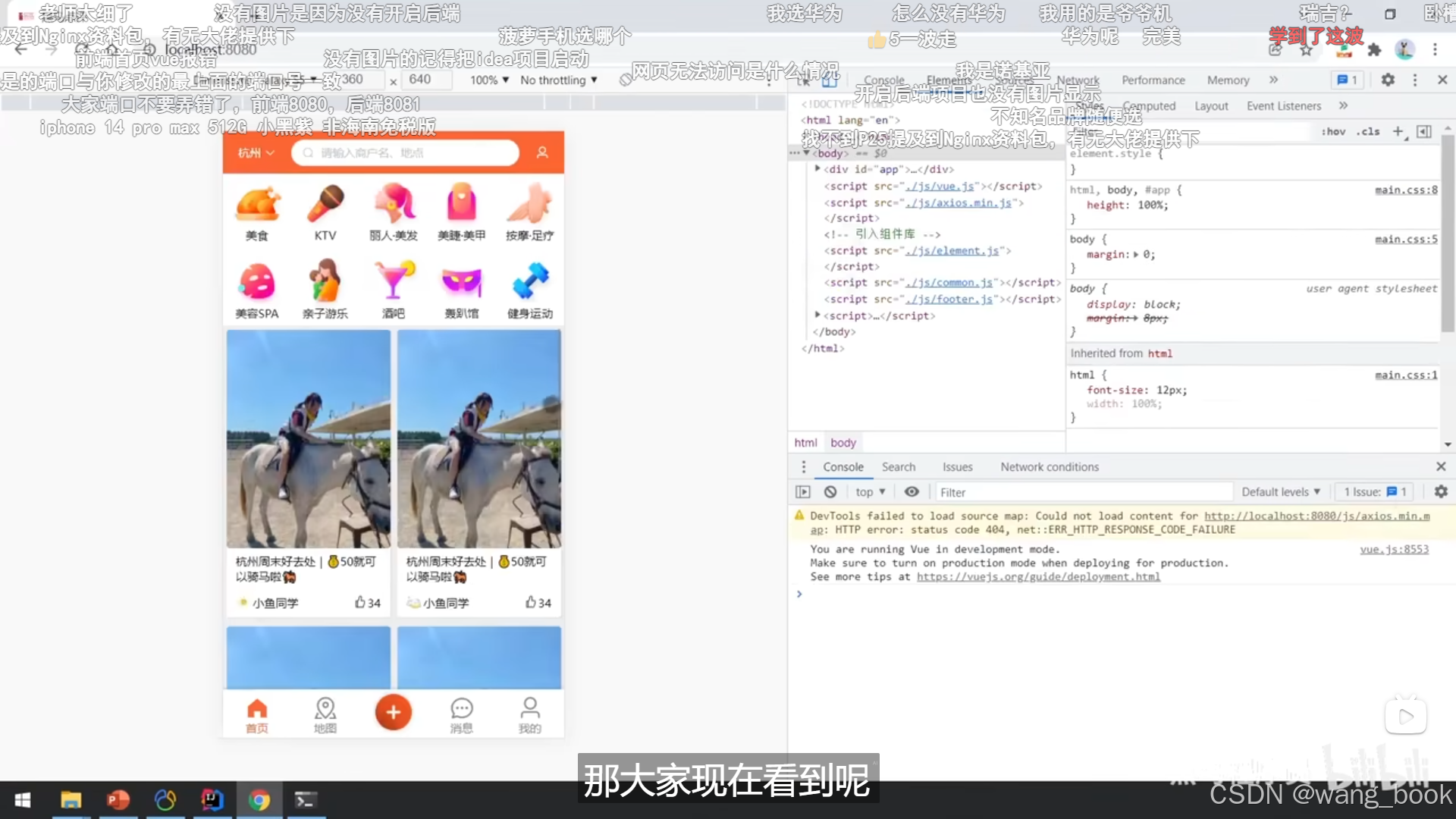Switch to the Computed tab
1456x819 pixels.
point(1150,105)
